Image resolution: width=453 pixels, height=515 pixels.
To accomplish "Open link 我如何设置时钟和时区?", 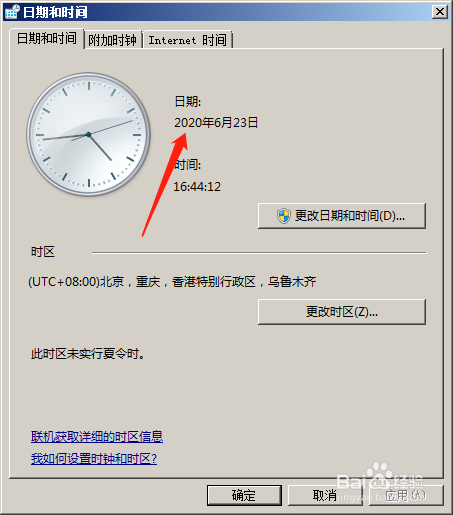I will click(x=94, y=459).
